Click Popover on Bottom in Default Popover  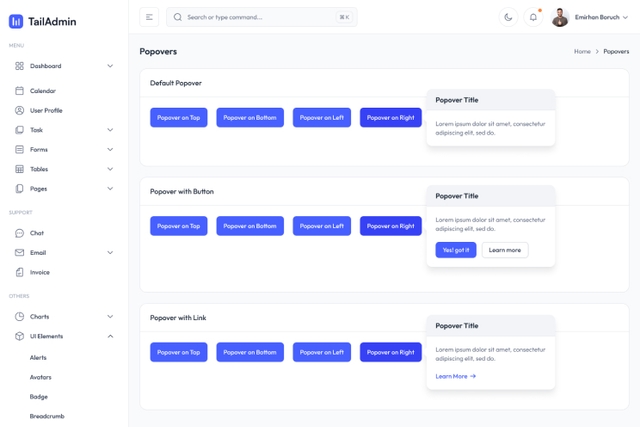(x=250, y=118)
